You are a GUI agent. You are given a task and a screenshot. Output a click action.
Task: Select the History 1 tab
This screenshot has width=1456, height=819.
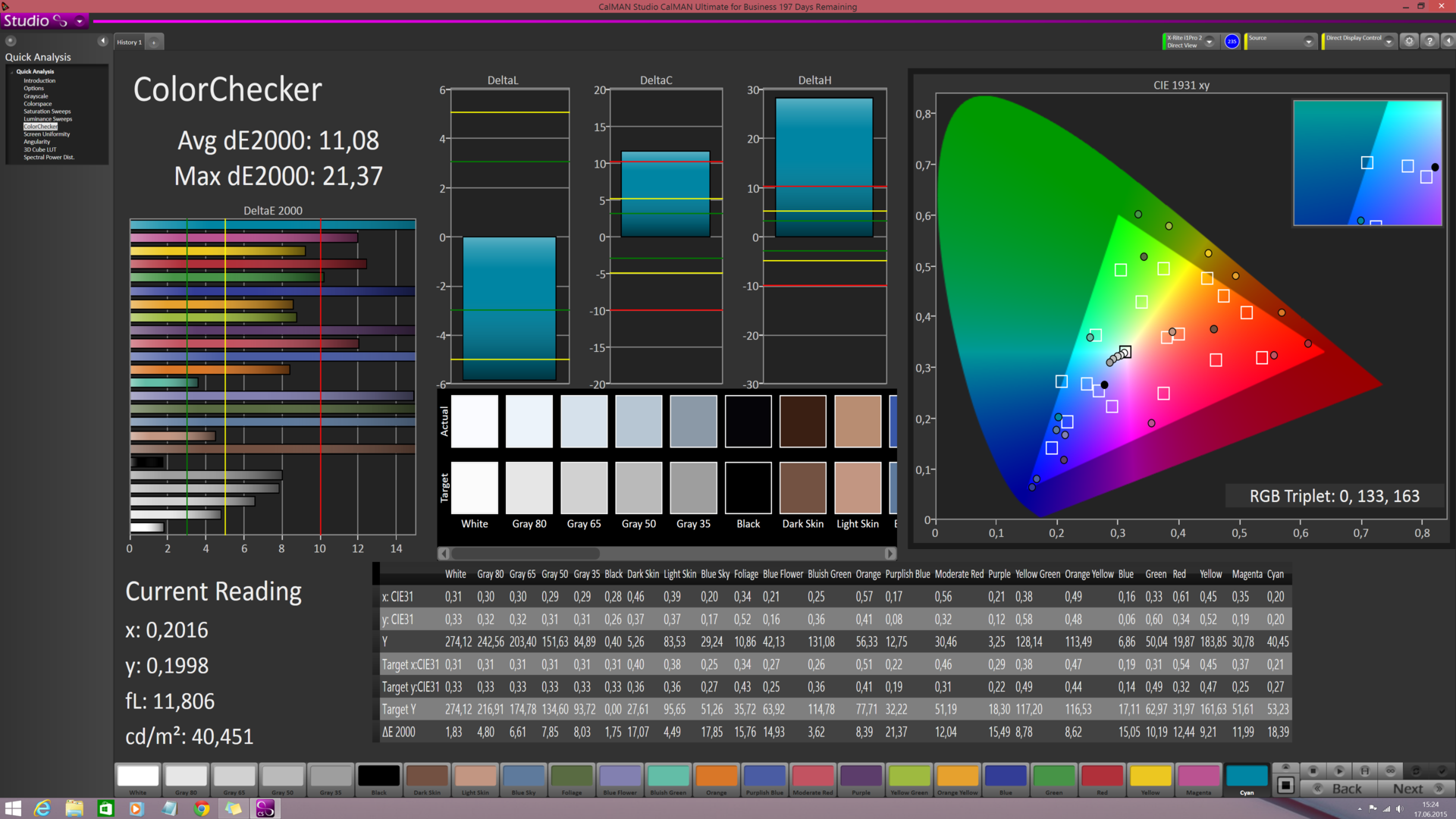[x=129, y=42]
